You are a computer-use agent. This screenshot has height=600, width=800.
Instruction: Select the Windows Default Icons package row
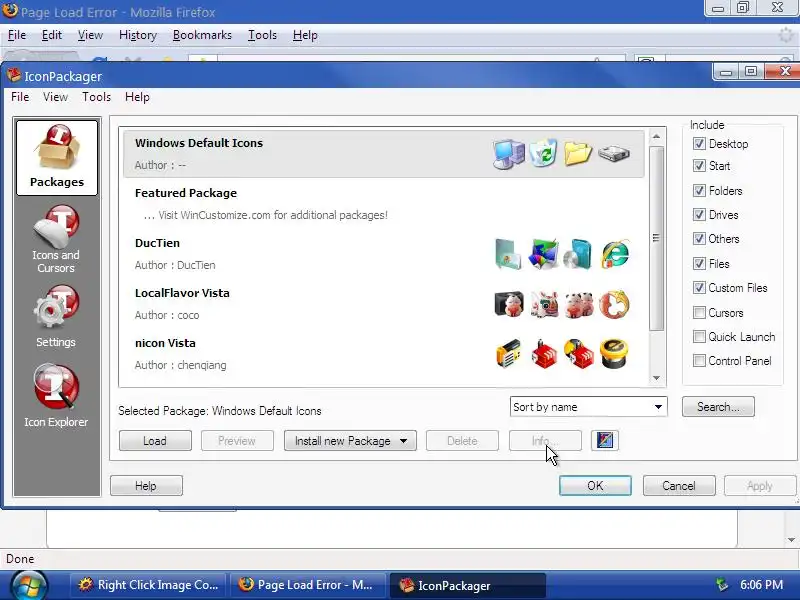[x=384, y=154]
